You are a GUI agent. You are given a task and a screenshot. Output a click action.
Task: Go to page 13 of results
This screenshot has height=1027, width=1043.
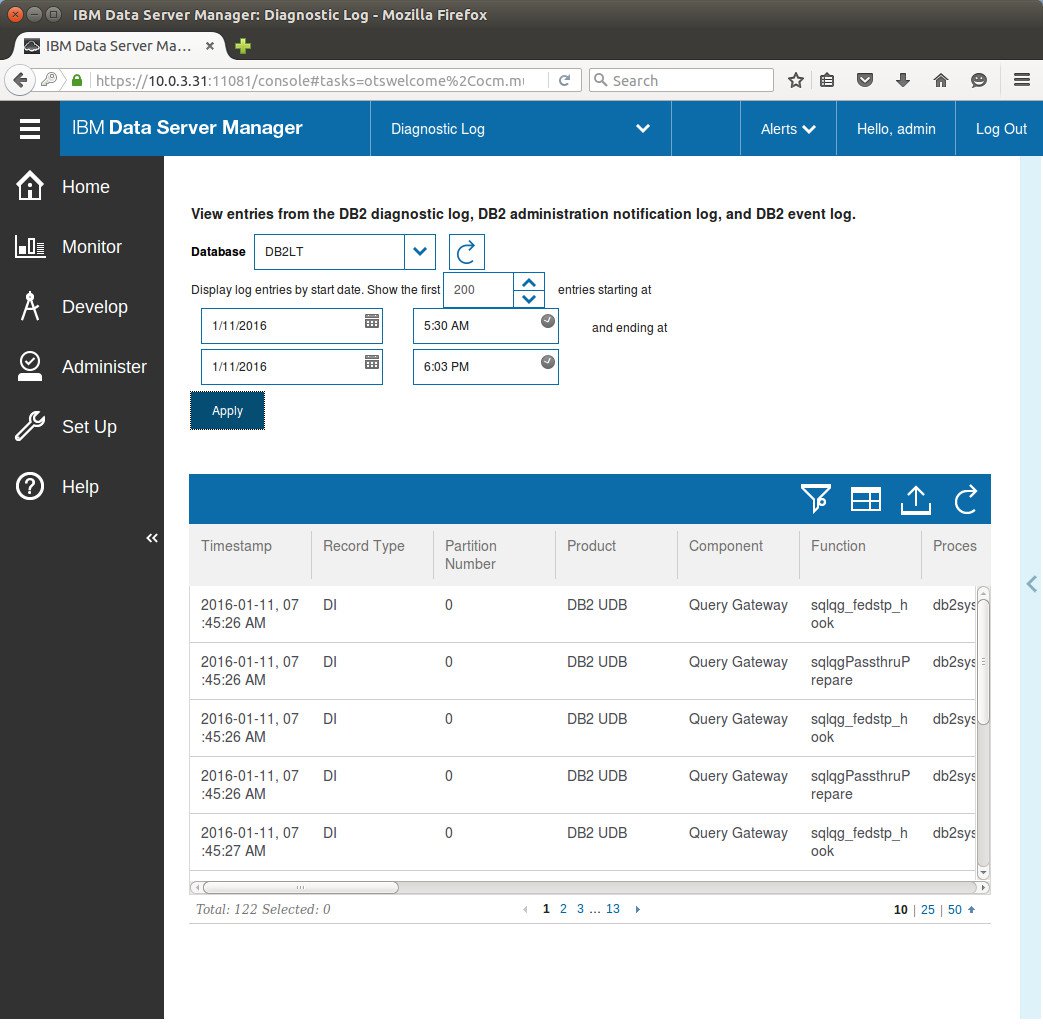(613, 909)
